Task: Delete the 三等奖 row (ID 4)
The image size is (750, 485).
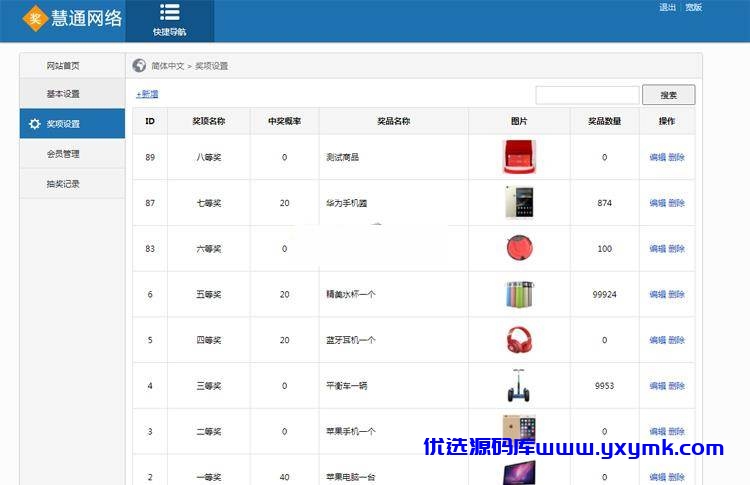Action: click(x=676, y=386)
